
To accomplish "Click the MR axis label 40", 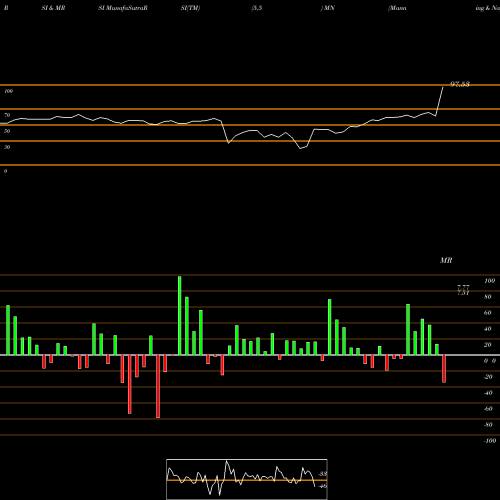I will click(x=488, y=329).
